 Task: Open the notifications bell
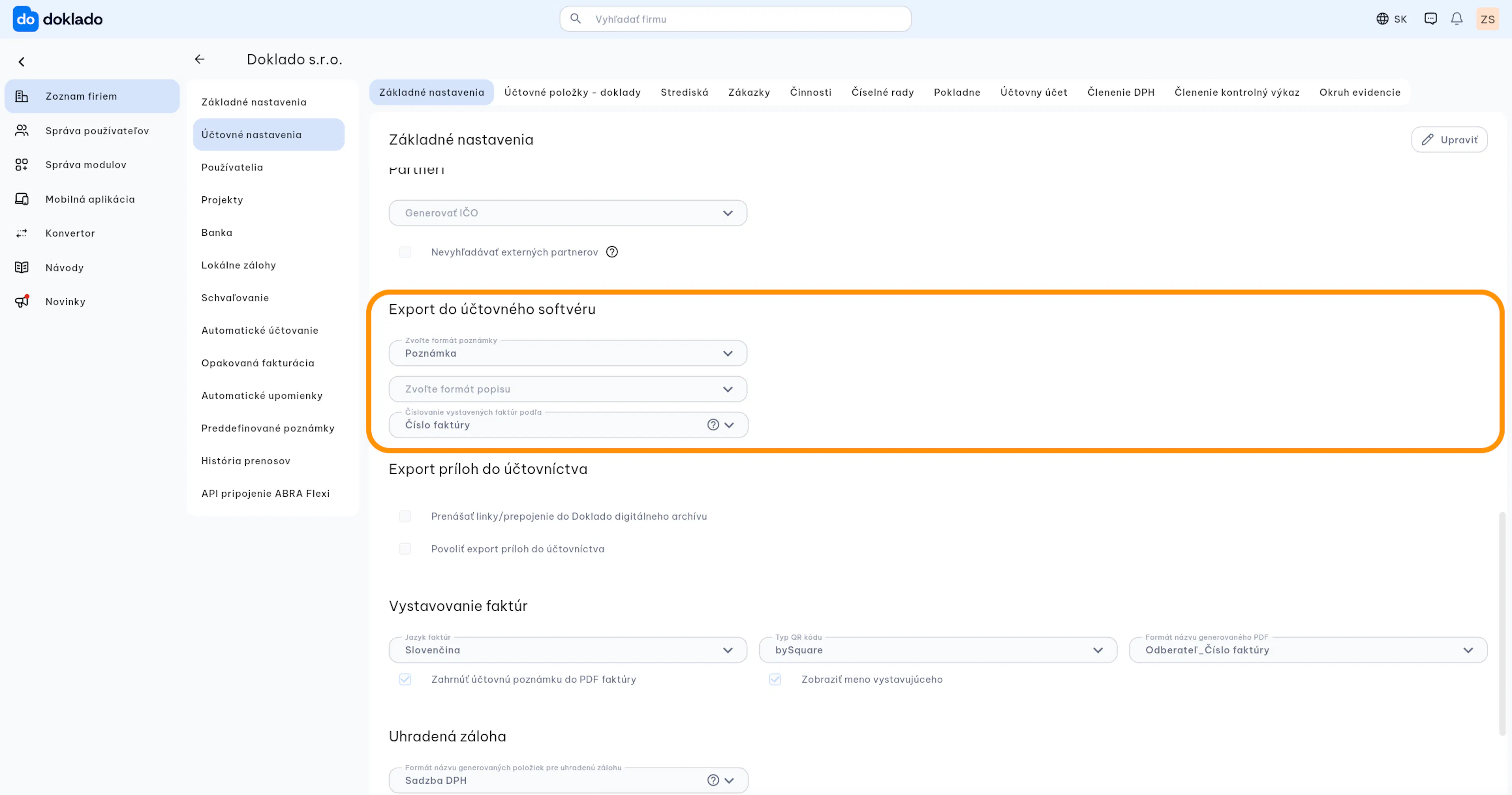pyautogui.click(x=1457, y=19)
